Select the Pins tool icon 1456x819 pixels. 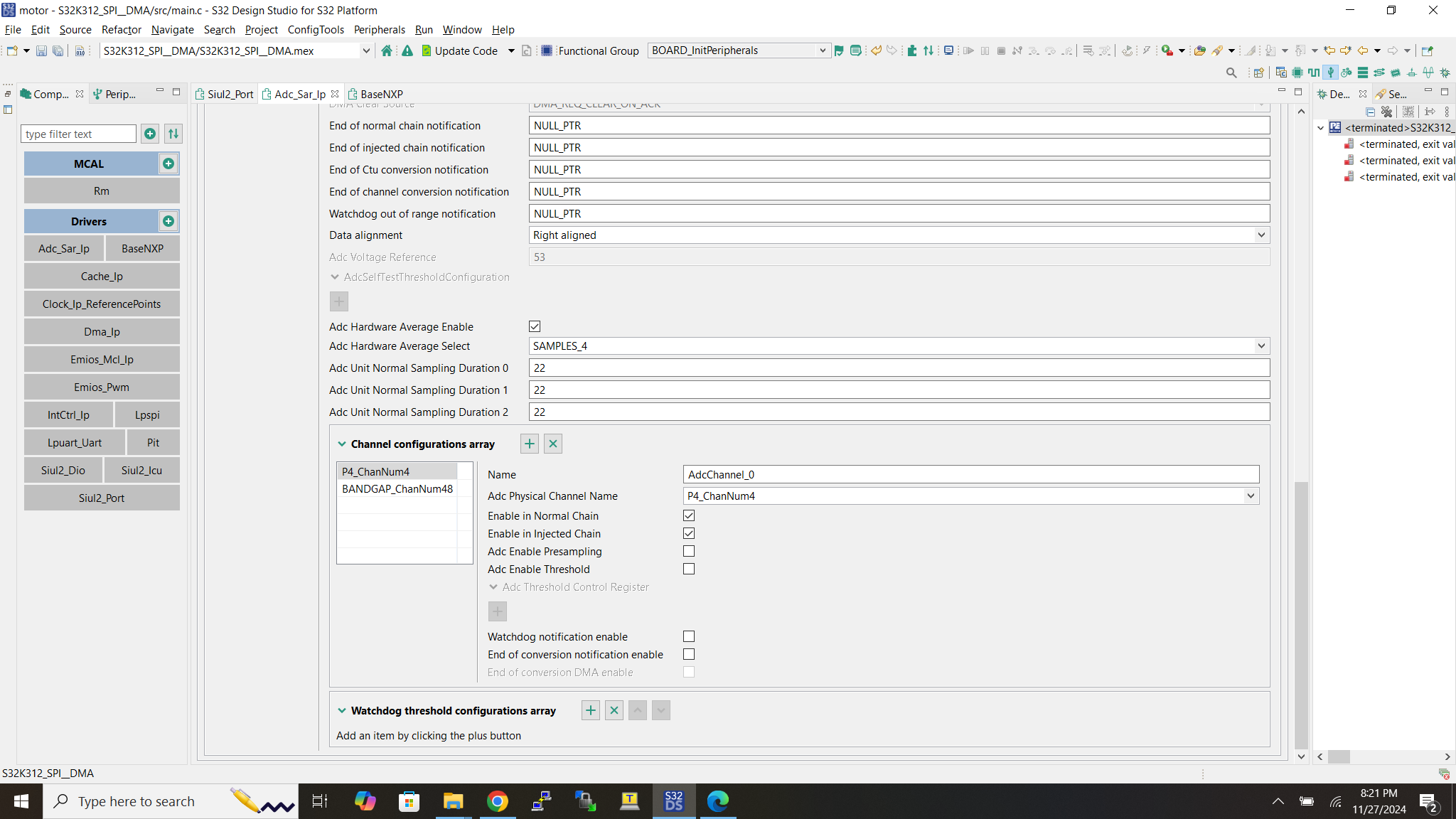[1297, 73]
